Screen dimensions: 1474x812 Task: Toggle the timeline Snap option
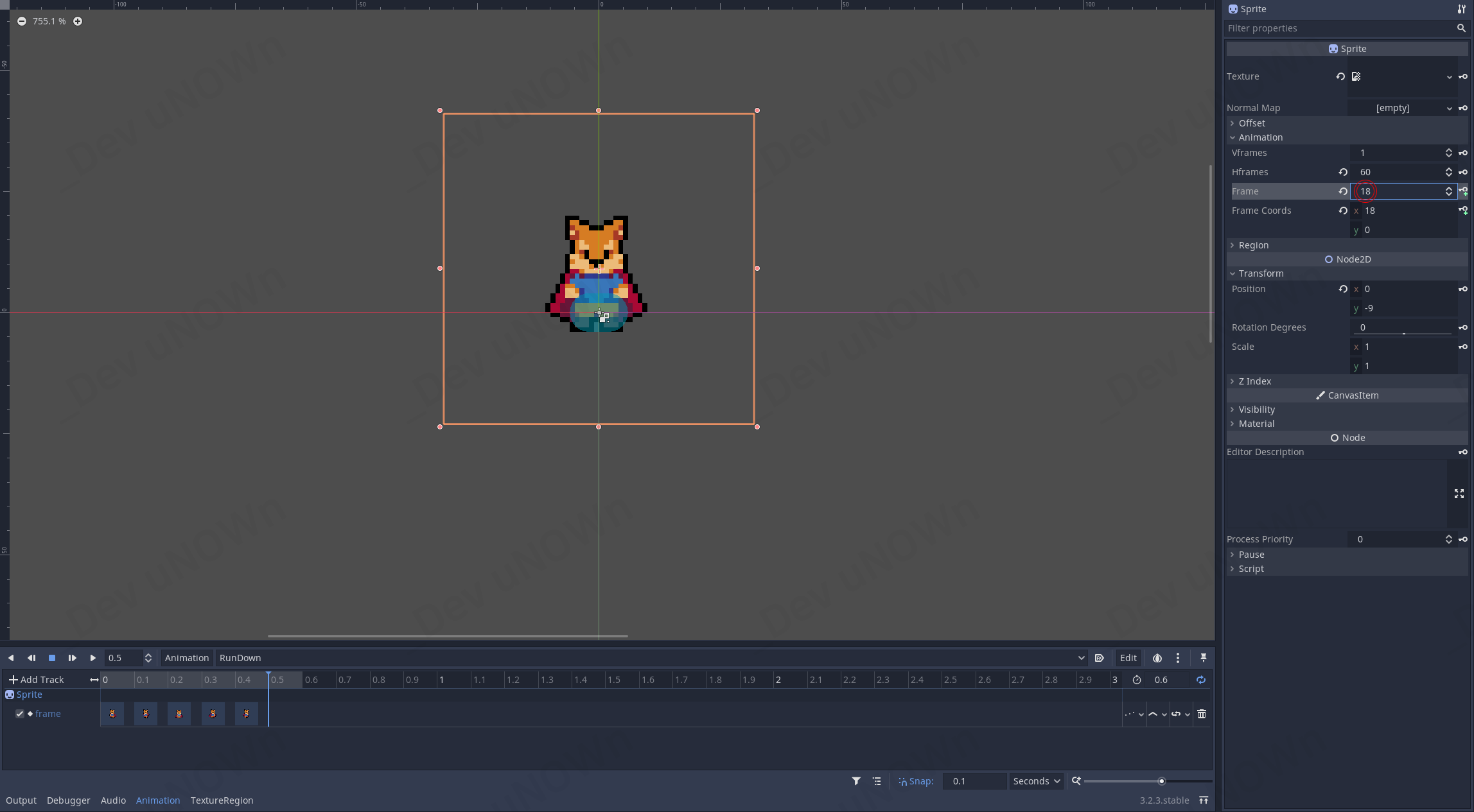[916, 781]
